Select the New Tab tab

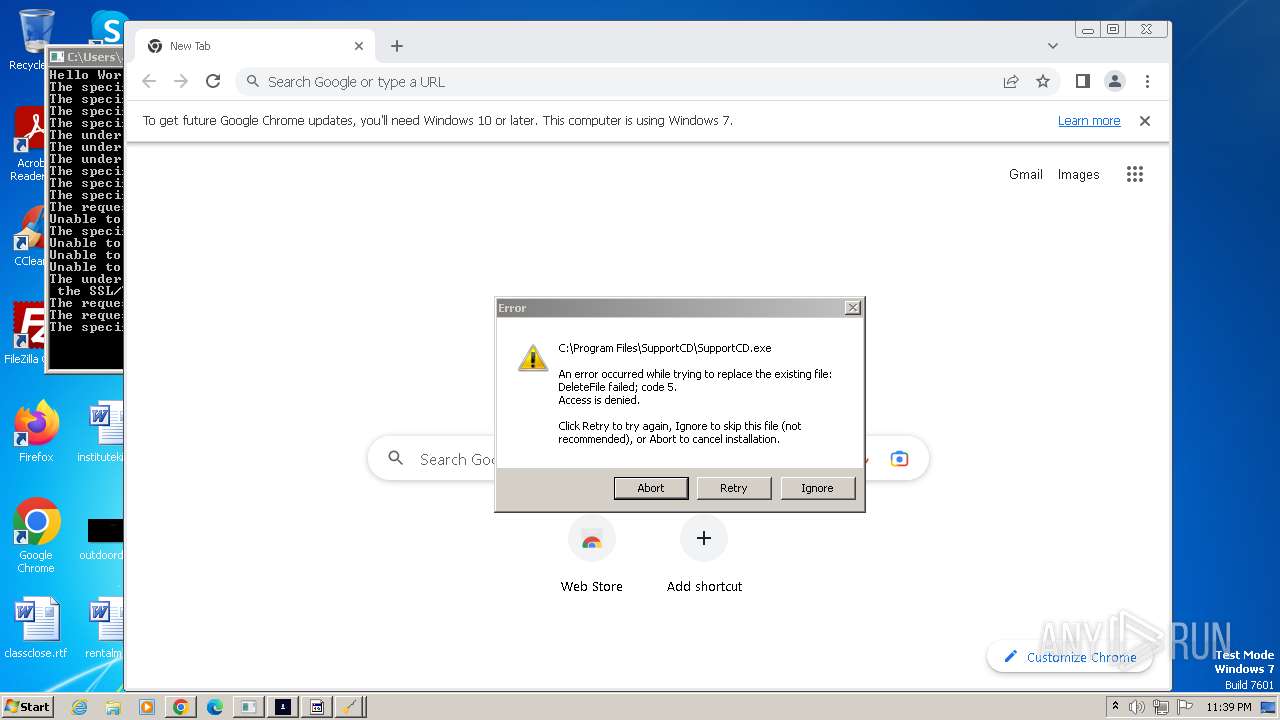tap(255, 46)
